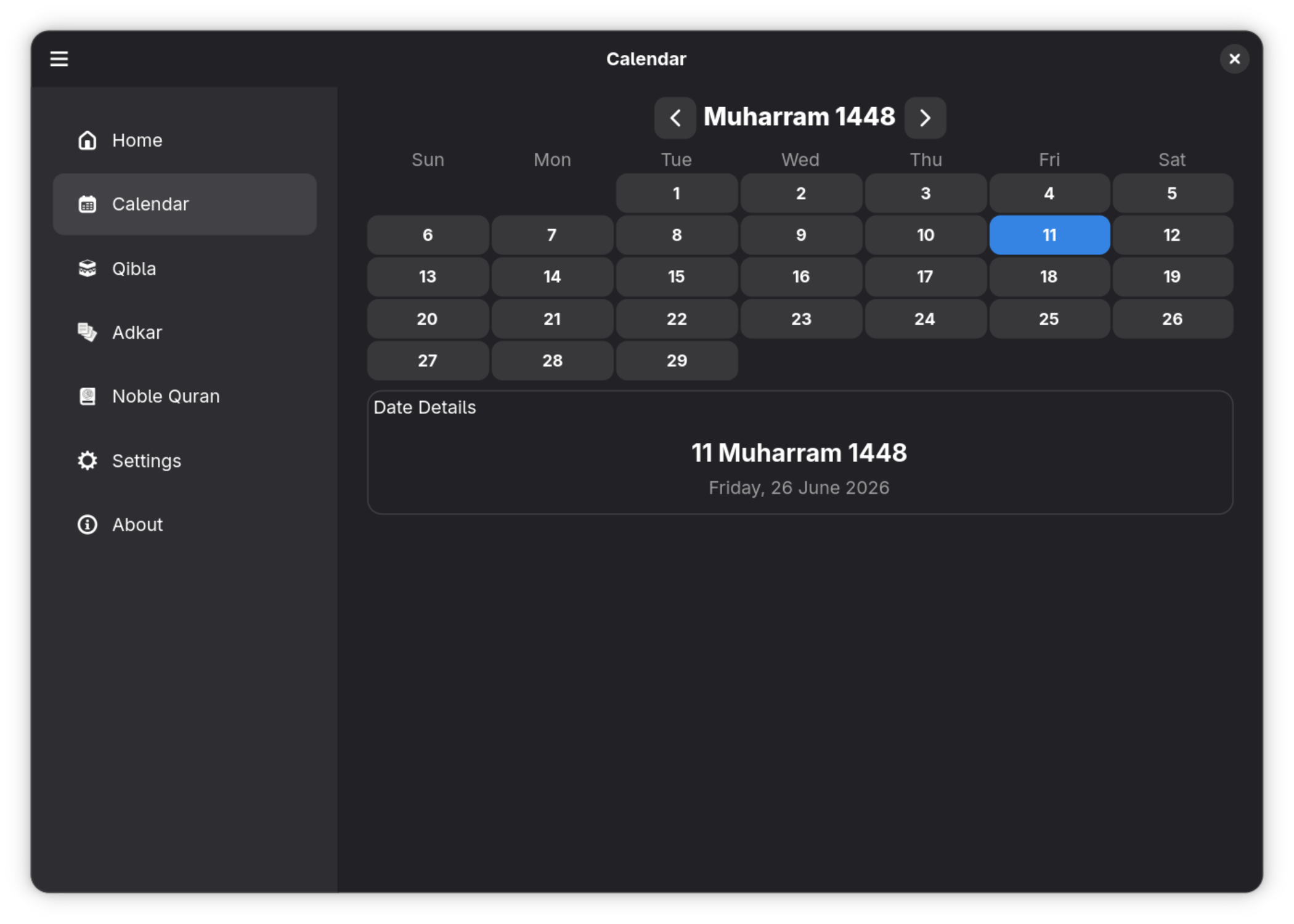Open Settings via the gear icon
1294x924 pixels.
(x=87, y=461)
